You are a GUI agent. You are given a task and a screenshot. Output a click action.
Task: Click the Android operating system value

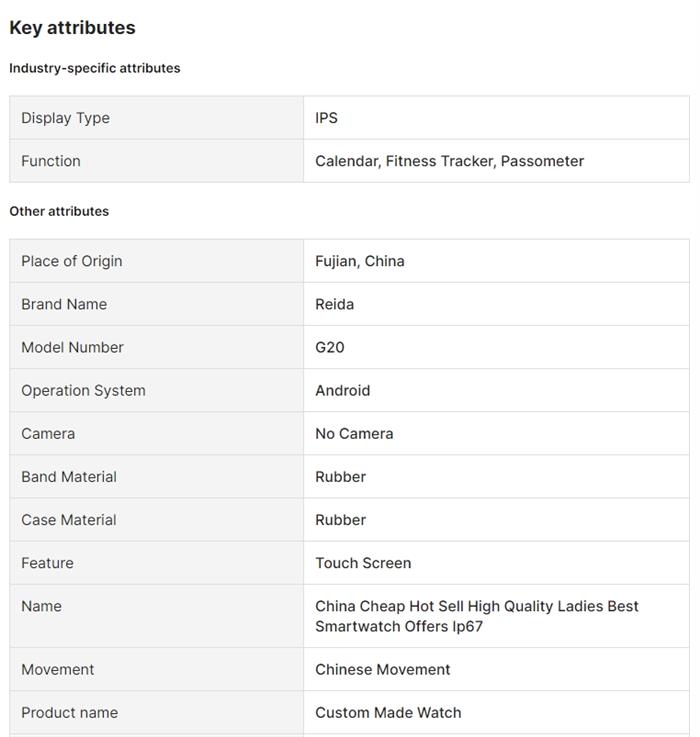(342, 390)
